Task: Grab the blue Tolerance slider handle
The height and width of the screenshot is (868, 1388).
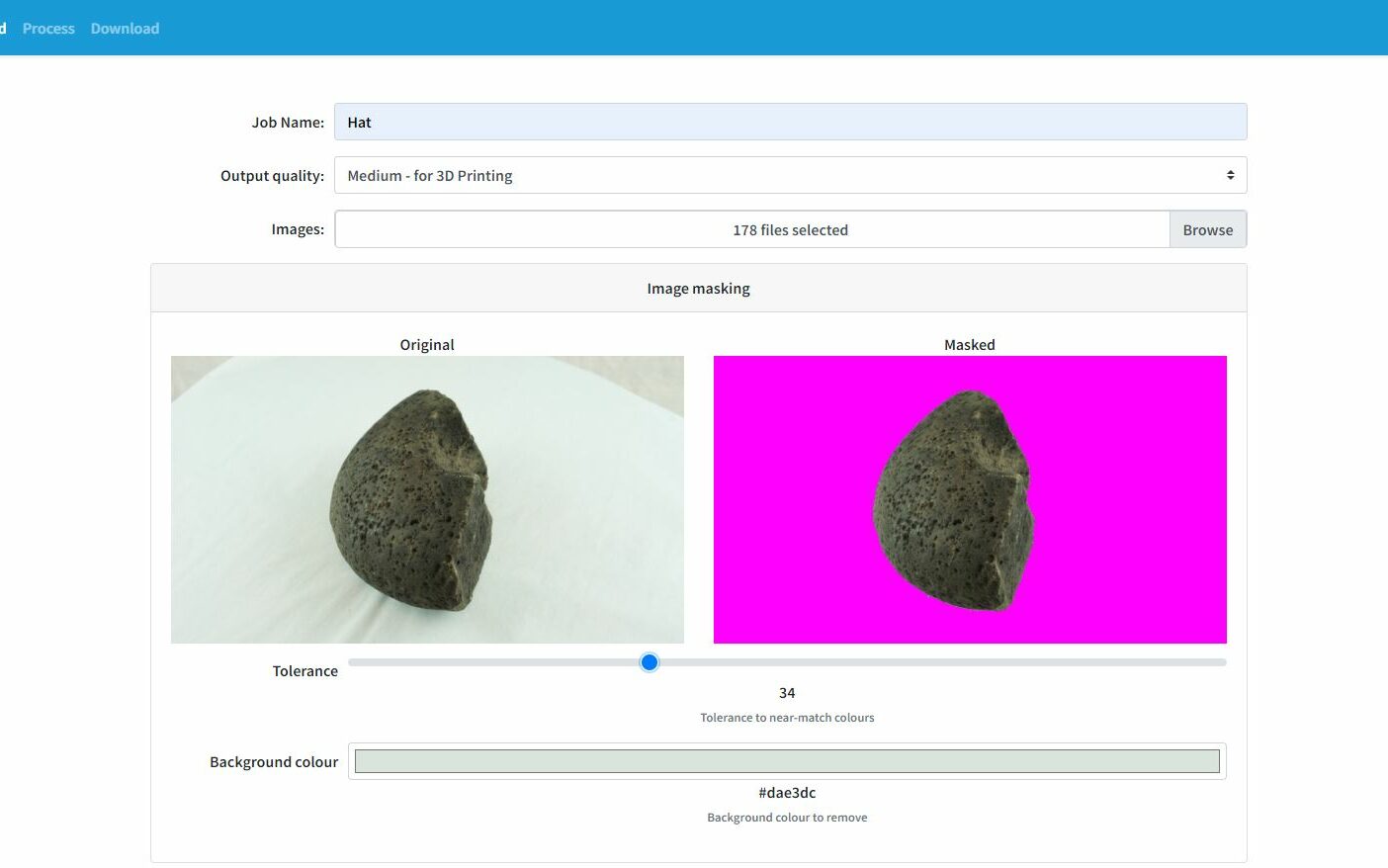Action: (x=649, y=662)
